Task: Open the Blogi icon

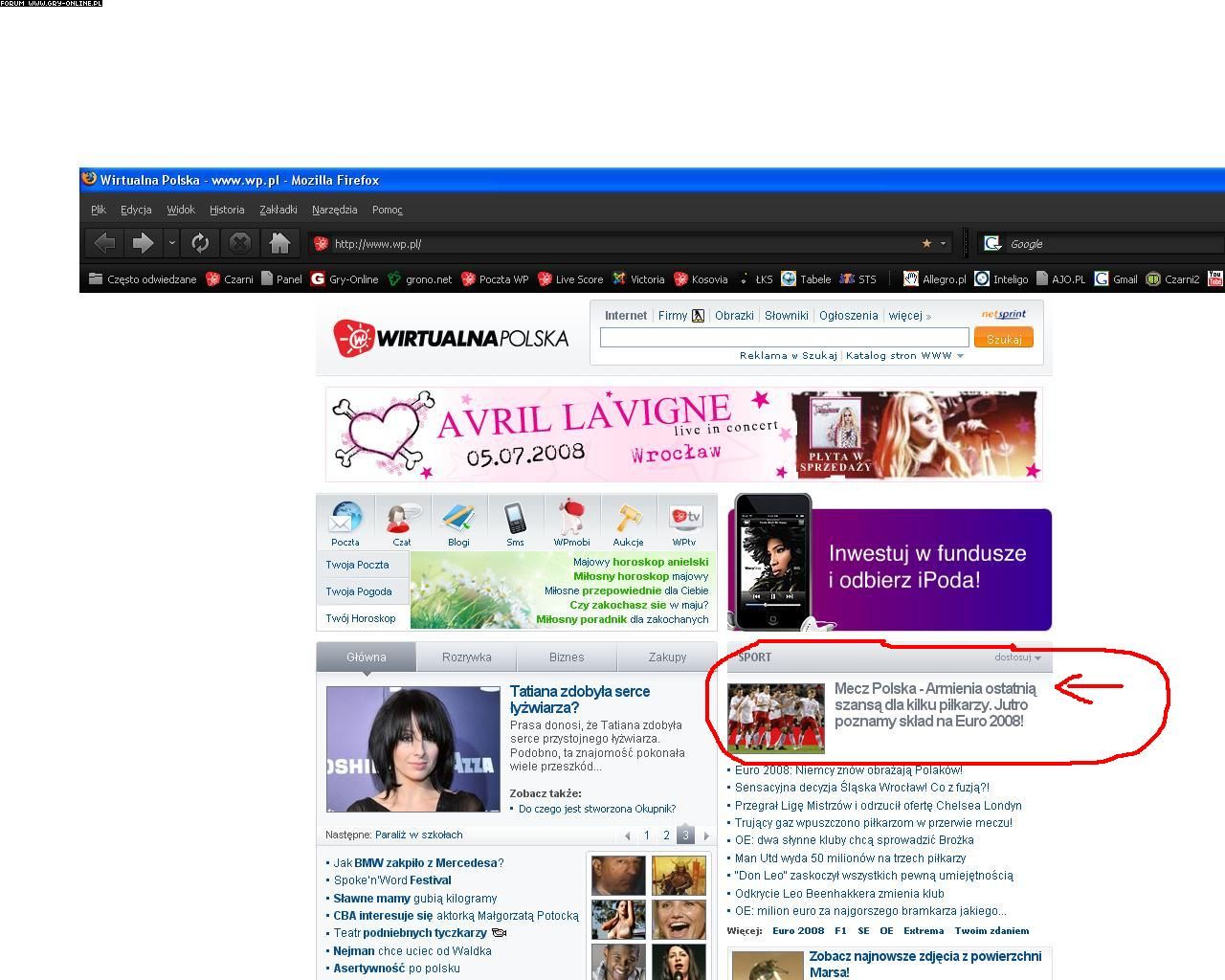Action: point(458,523)
